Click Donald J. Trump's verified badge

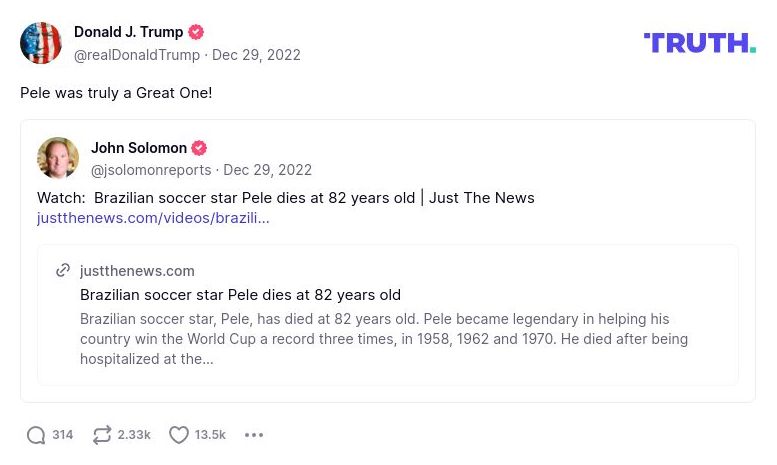tap(196, 32)
